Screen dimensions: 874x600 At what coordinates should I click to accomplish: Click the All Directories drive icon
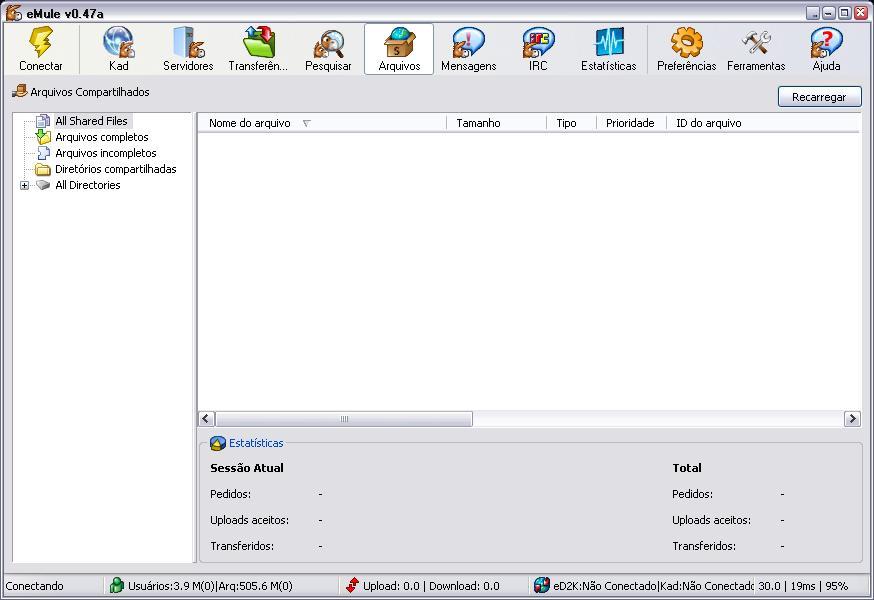(x=43, y=185)
